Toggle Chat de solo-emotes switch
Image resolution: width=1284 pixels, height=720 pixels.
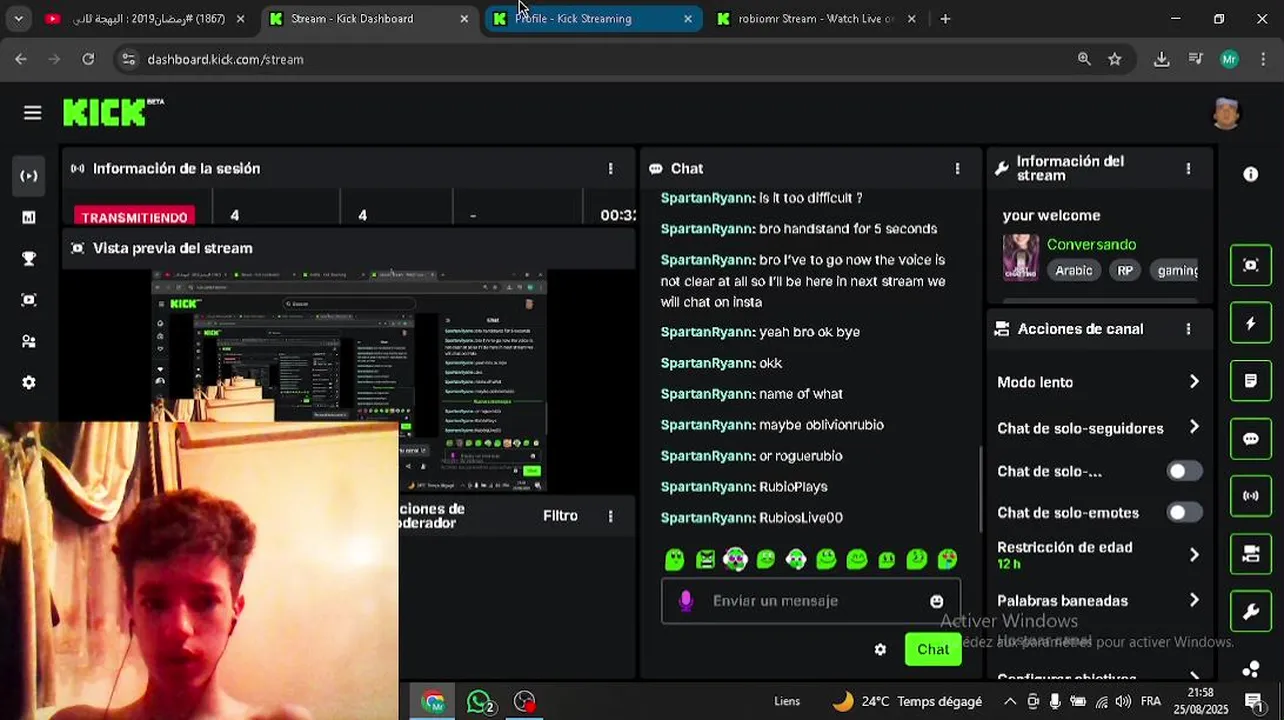(1185, 513)
